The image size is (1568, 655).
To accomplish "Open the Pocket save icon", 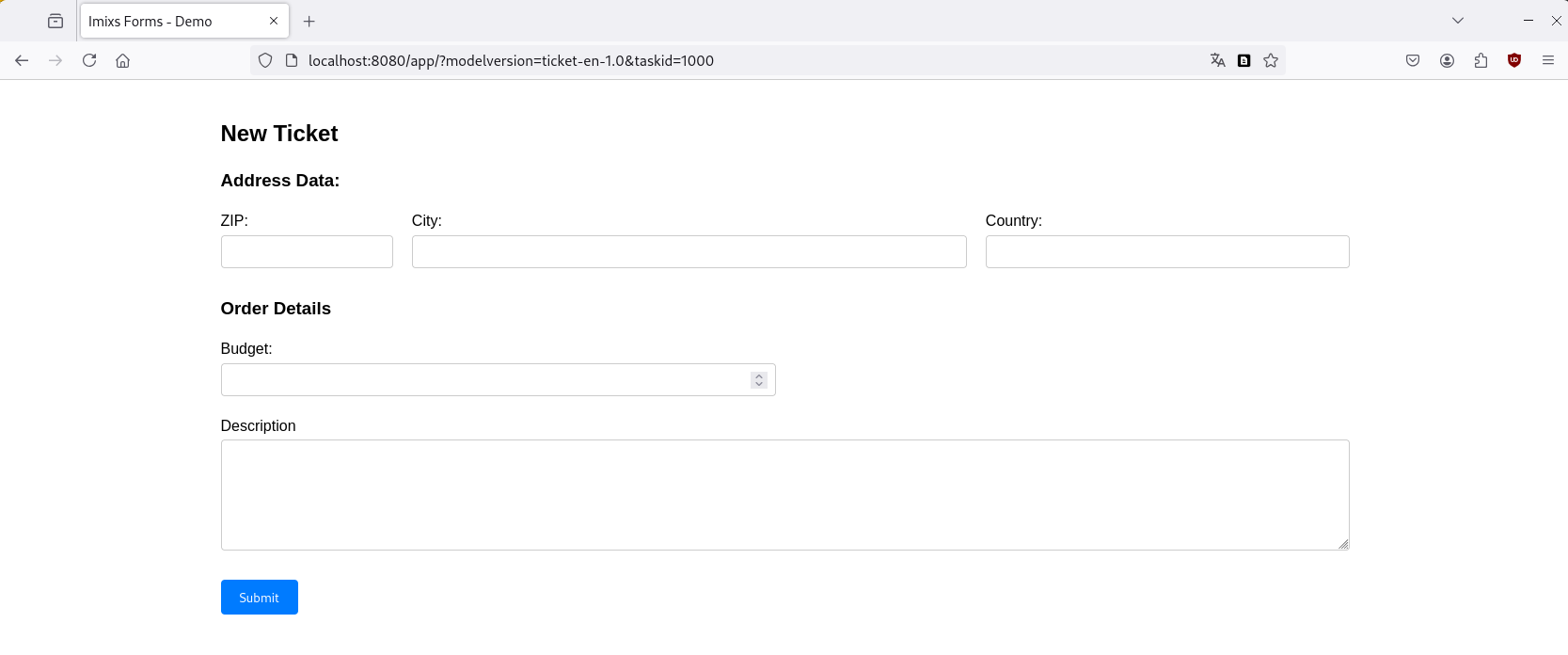I will coord(1413,60).
